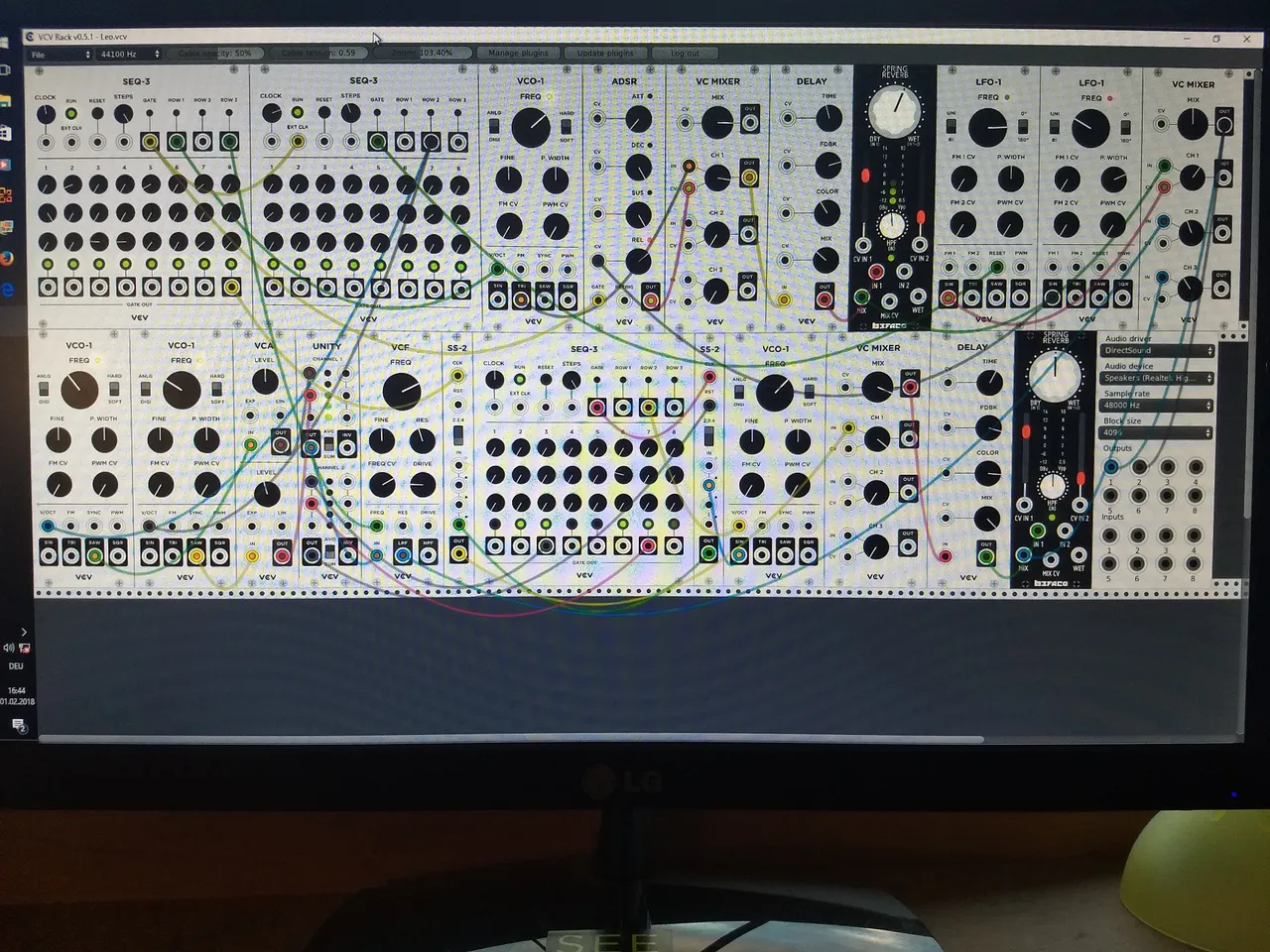
Task: Click SIN output jack on top-row VCO-1
Action: coord(497,298)
